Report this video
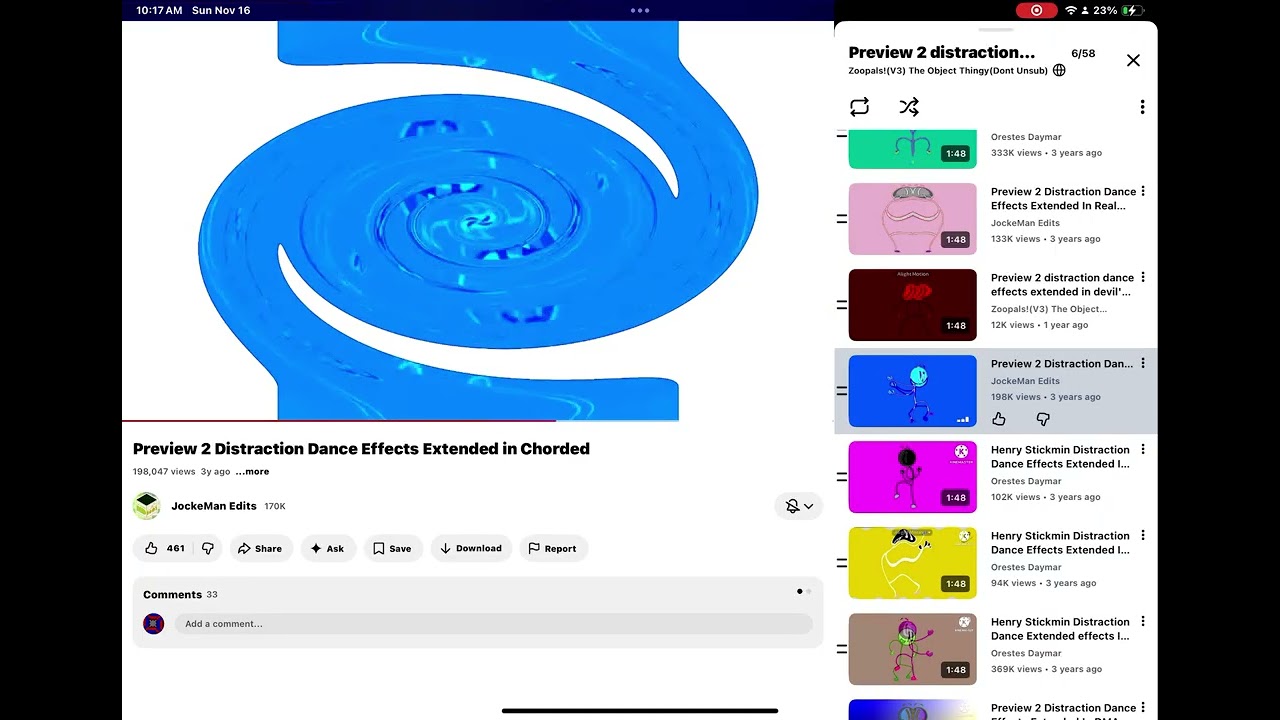Image resolution: width=1280 pixels, height=720 pixels. tap(553, 548)
